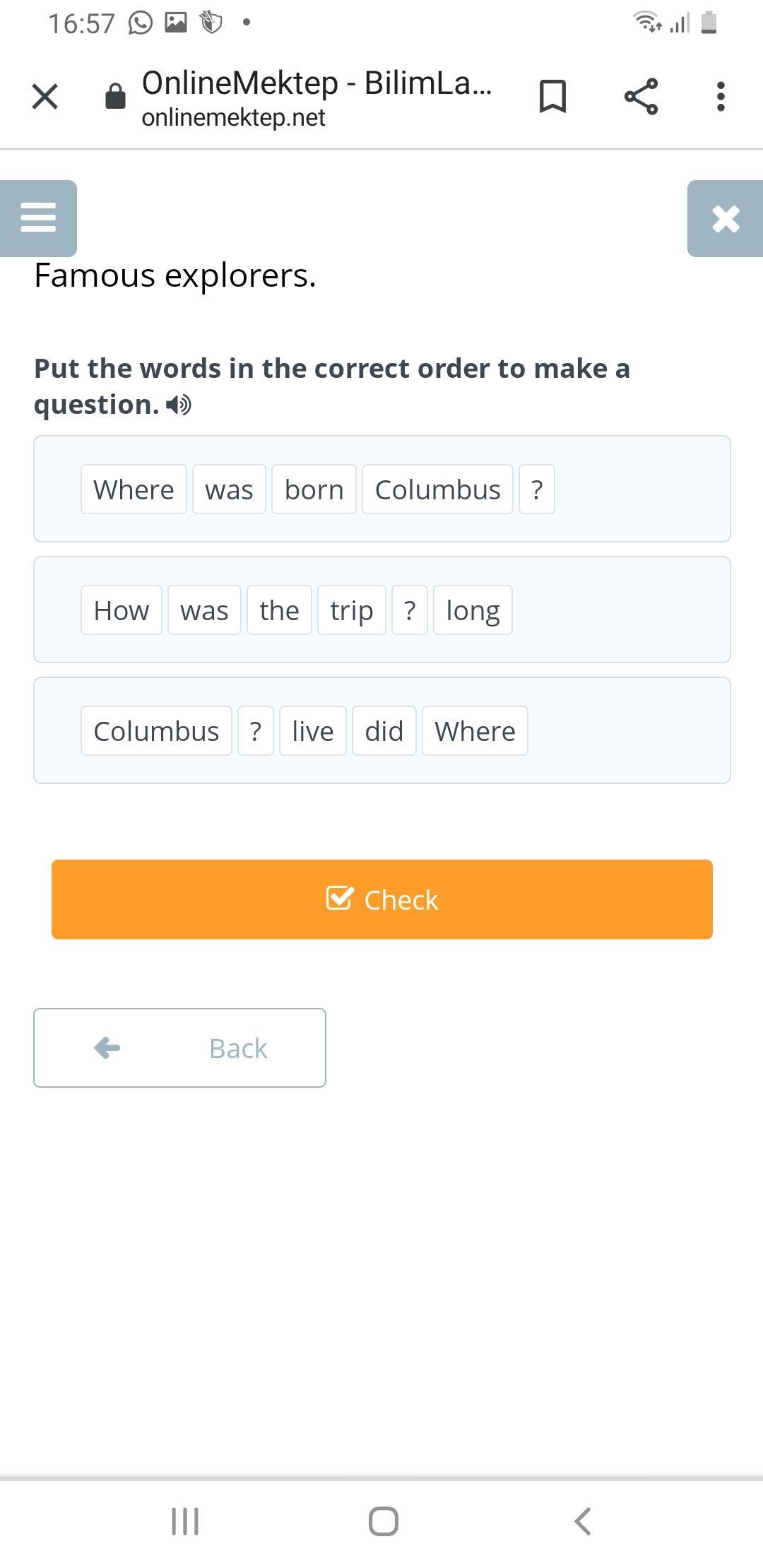Tap the lock icon for site info
763x1568 pixels.
pos(115,97)
